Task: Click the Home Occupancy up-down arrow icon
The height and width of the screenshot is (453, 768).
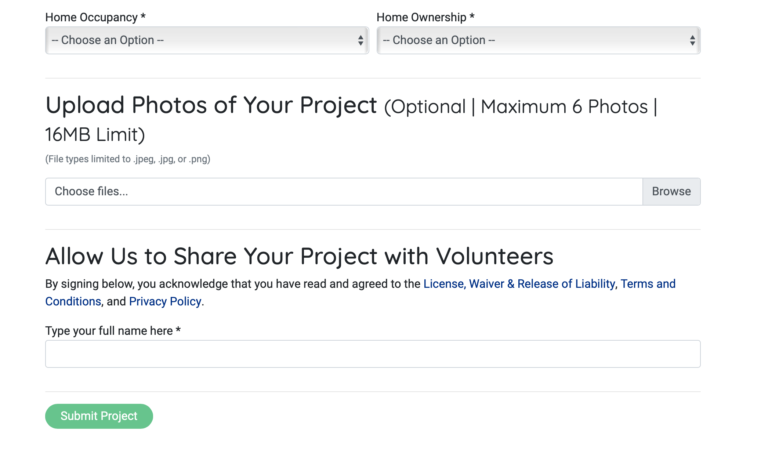Action: pyautogui.click(x=361, y=40)
